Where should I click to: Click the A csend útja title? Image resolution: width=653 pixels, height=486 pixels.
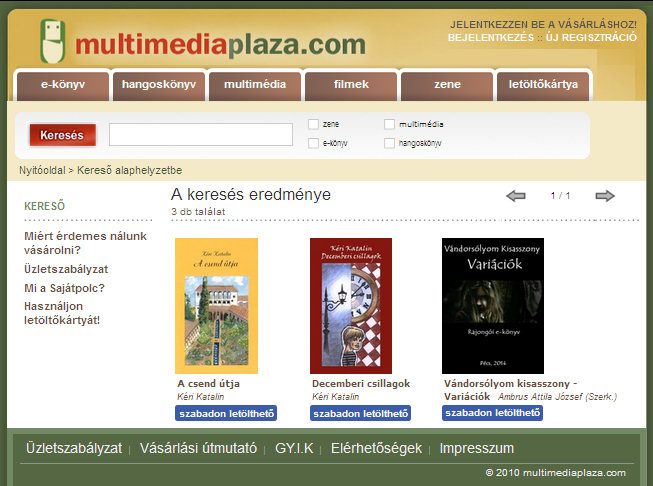pos(208,384)
